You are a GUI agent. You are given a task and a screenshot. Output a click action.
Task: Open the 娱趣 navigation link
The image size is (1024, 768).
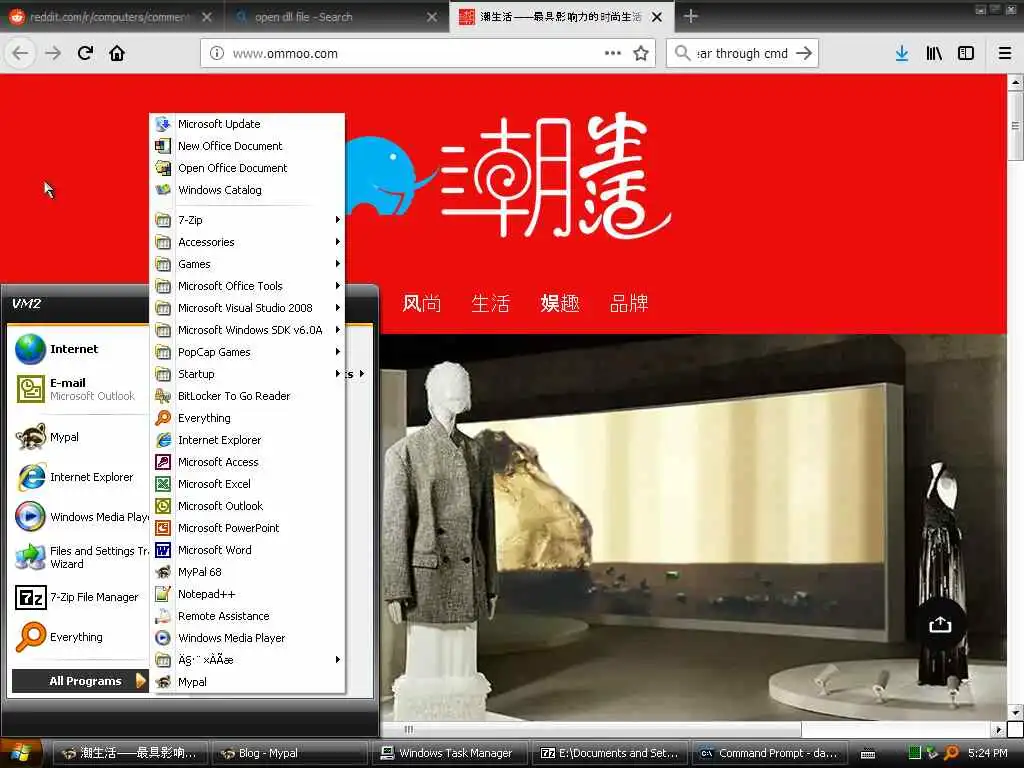point(560,304)
